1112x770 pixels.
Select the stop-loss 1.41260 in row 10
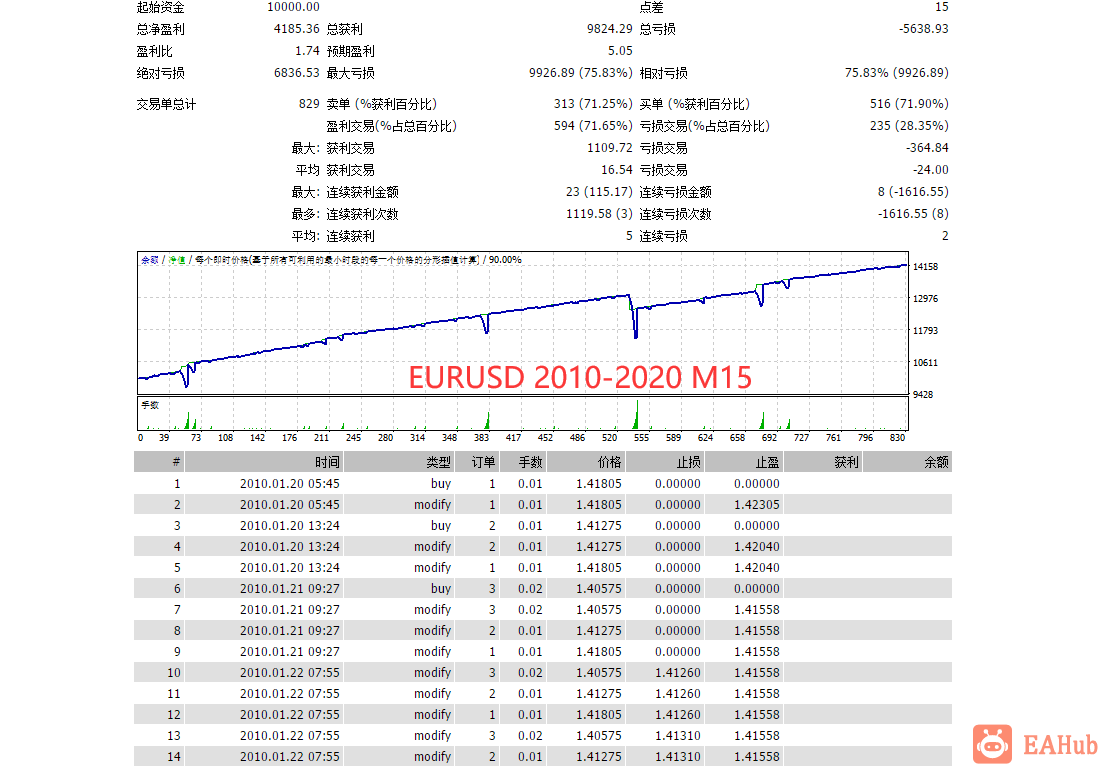[x=677, y=673]
